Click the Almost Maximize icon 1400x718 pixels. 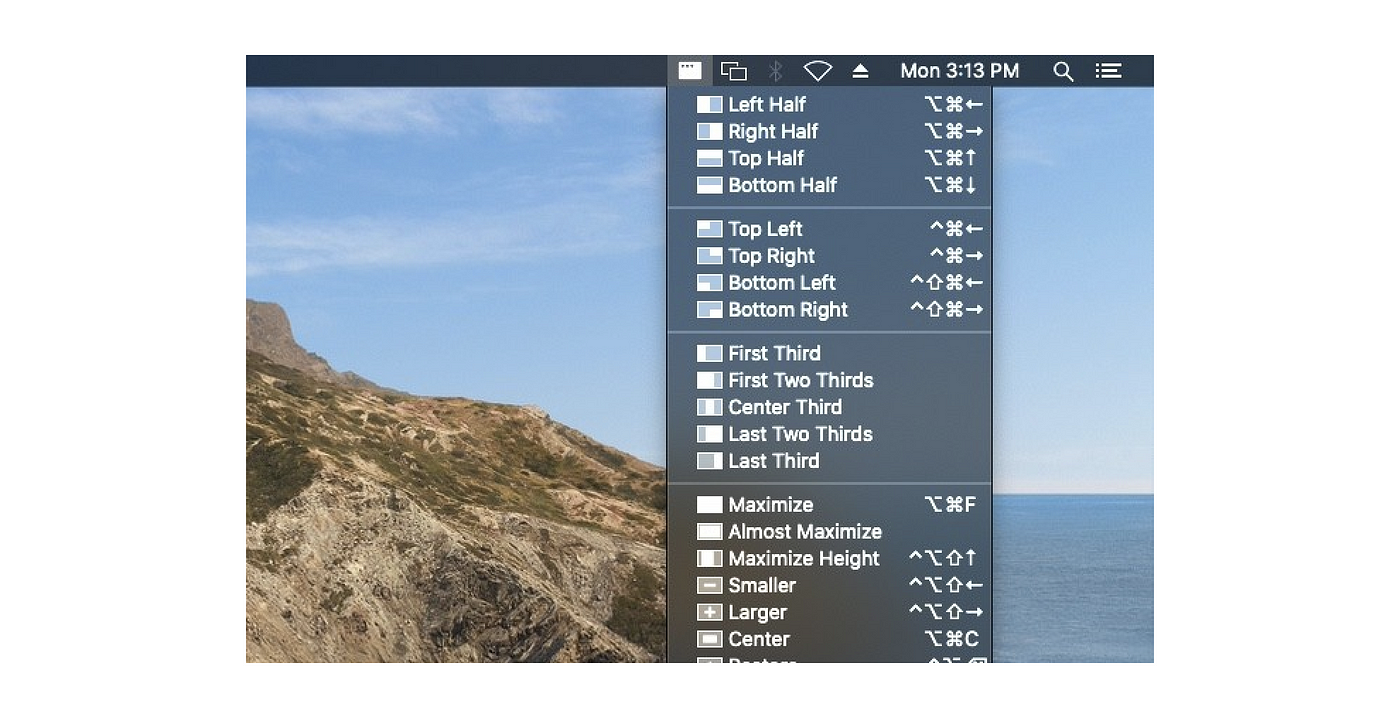[709, 532]
